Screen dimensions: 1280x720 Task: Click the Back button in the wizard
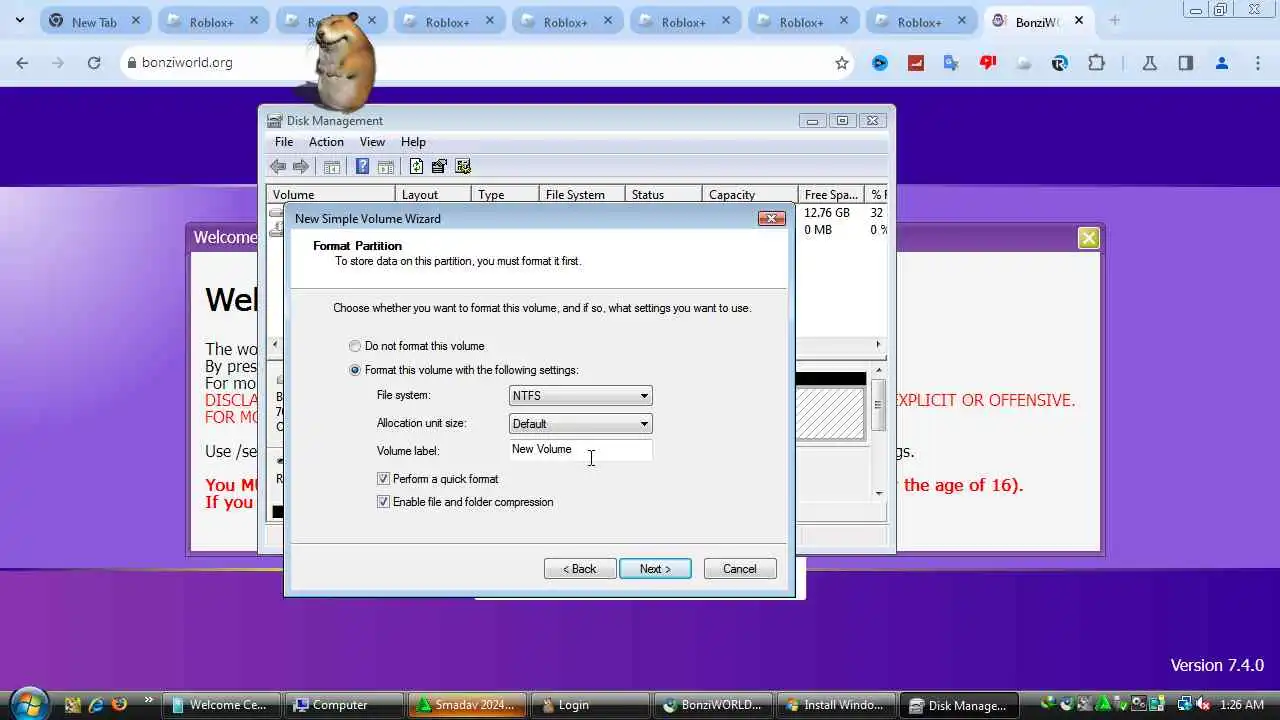pos(580,569)
